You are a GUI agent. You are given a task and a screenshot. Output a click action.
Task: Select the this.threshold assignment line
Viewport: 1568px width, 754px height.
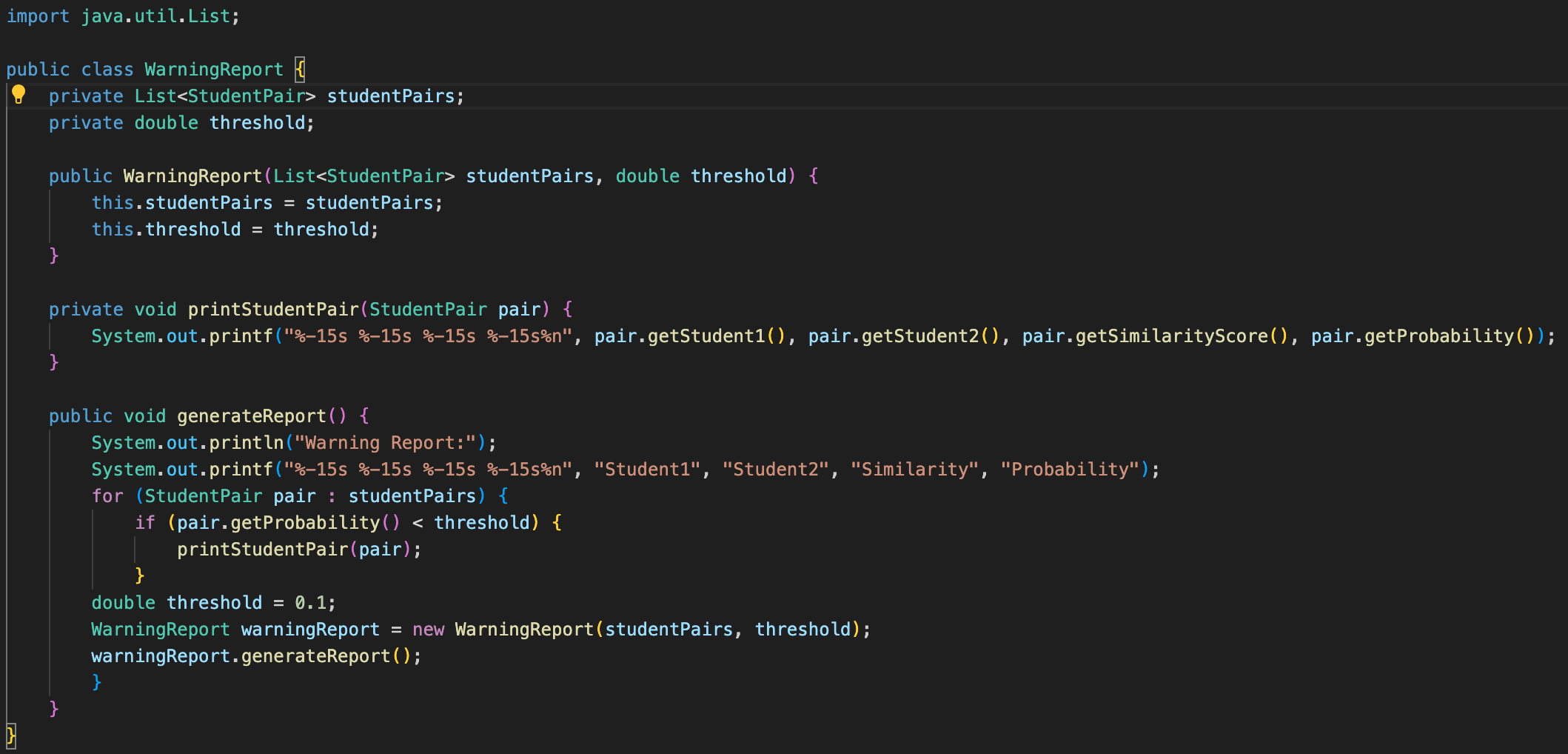pos(233,229)
